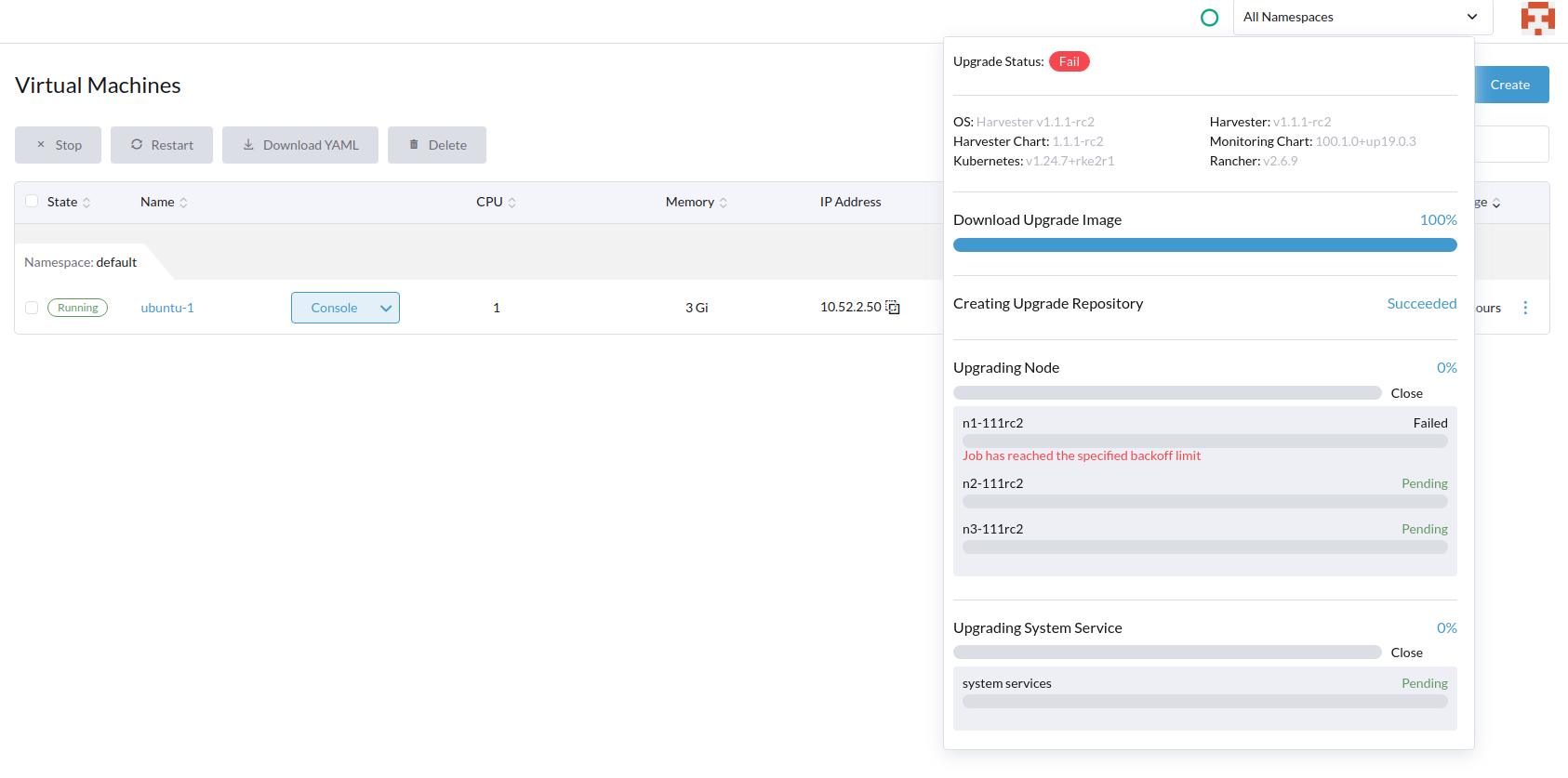The width and height of the screenshot is (1568, 778).
Task: Open row actions menu for ubuntu-1
Action: pos(1525,308)
